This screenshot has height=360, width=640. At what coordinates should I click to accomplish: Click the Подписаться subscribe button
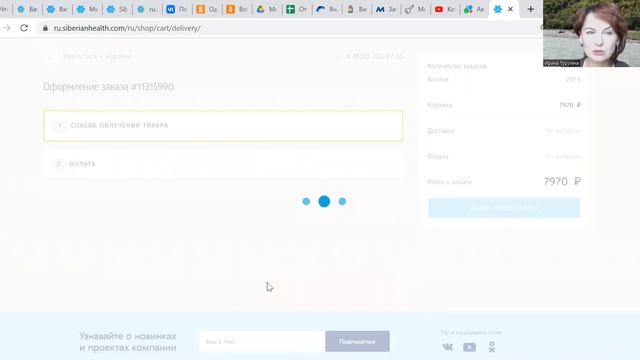[x=357, y=341]
